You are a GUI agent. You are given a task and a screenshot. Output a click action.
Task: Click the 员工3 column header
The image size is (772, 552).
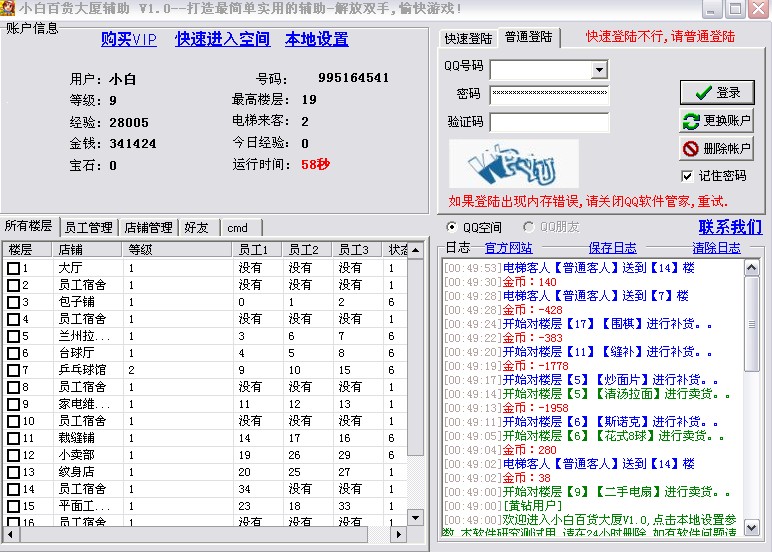(357, 250)
